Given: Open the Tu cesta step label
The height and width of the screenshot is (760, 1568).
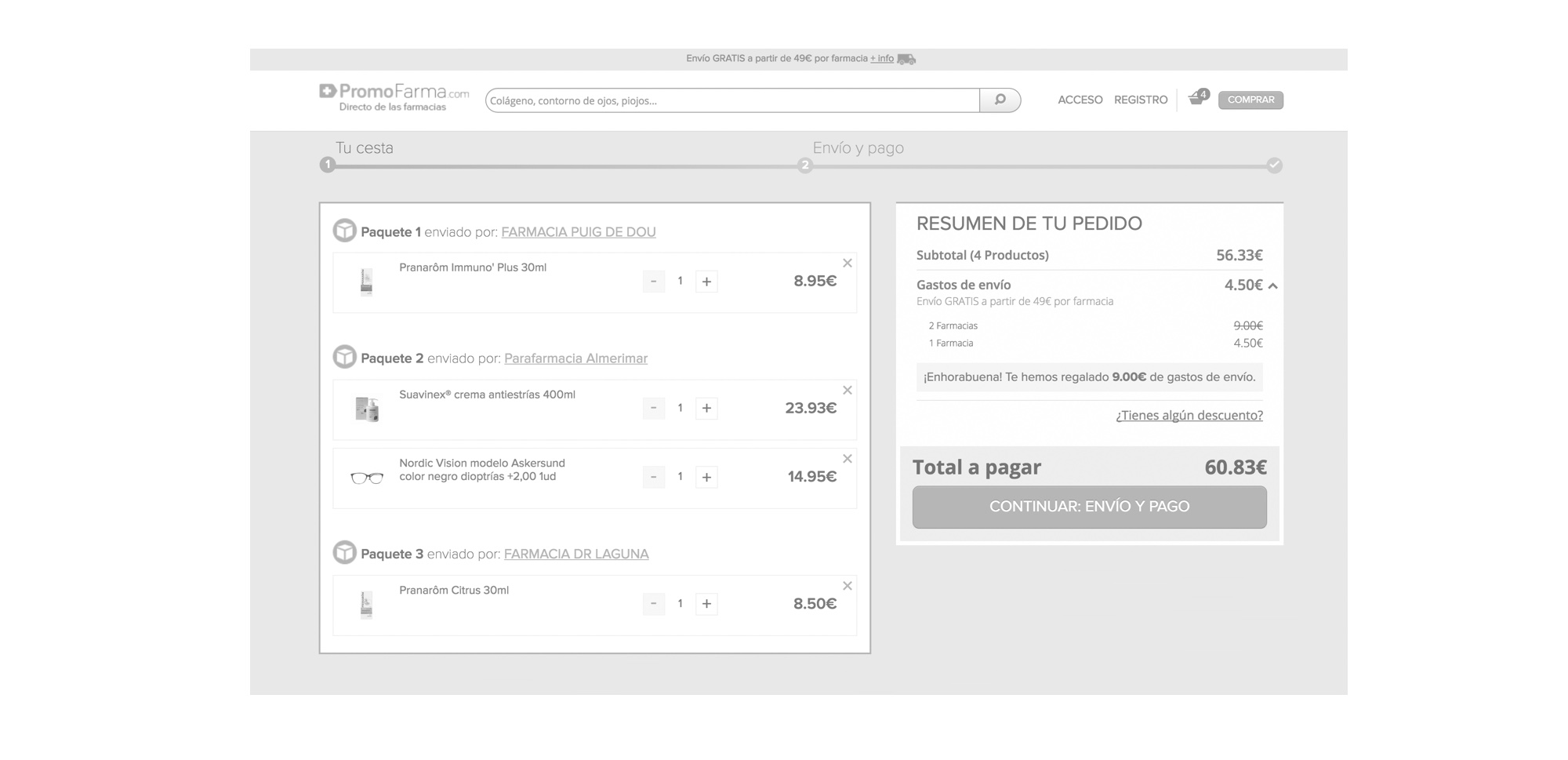Looking at the screenshot, I should click(365, 147).
